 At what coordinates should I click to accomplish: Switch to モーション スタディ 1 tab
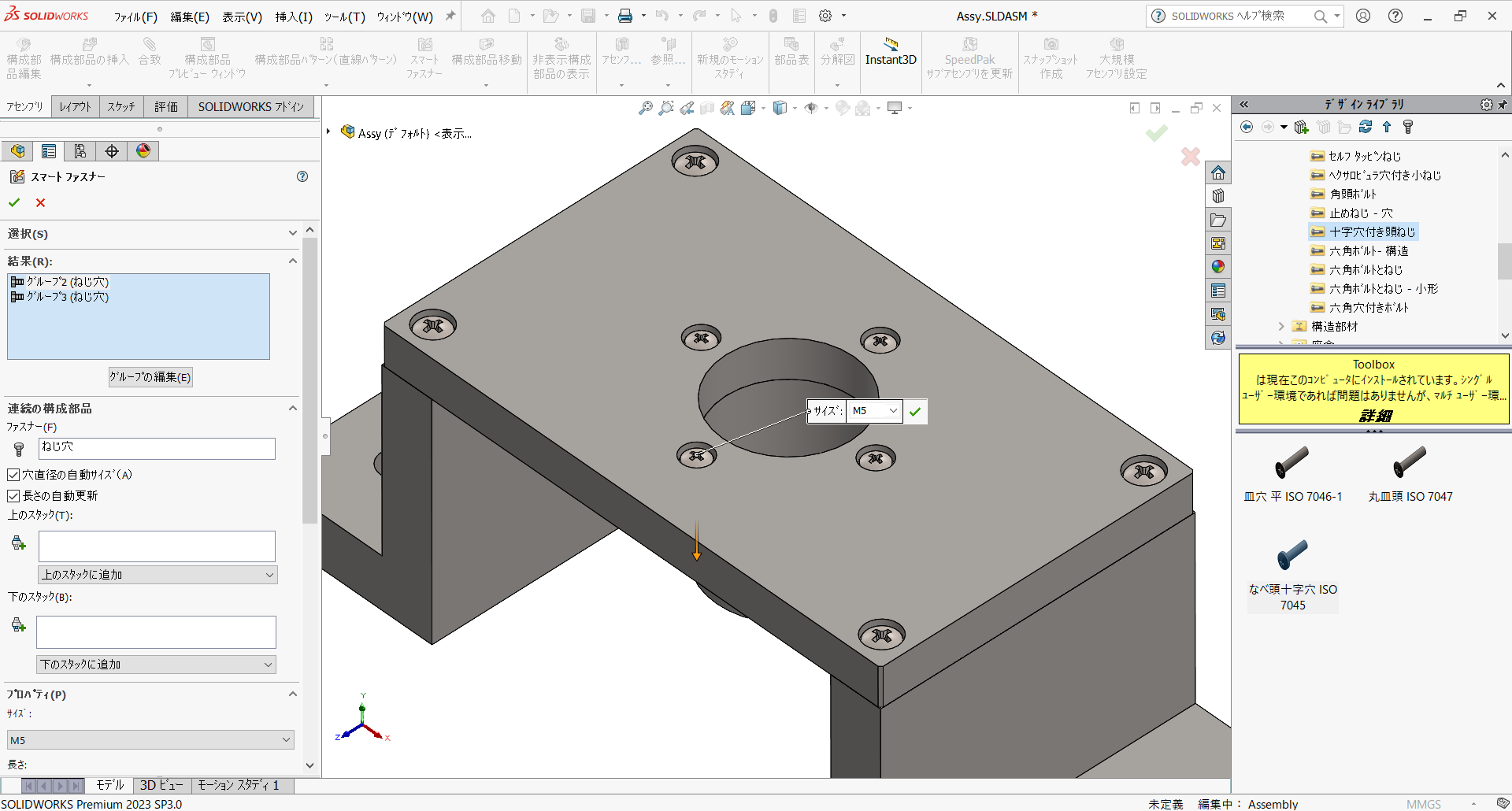click(239, 785)
